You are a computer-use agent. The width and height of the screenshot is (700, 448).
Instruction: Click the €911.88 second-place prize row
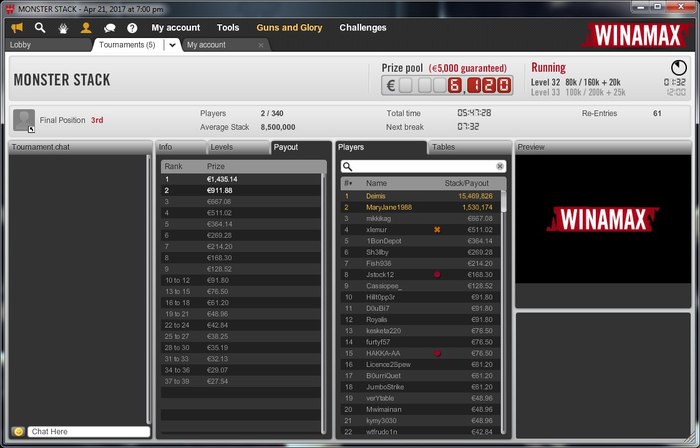[x=241, y=190]
